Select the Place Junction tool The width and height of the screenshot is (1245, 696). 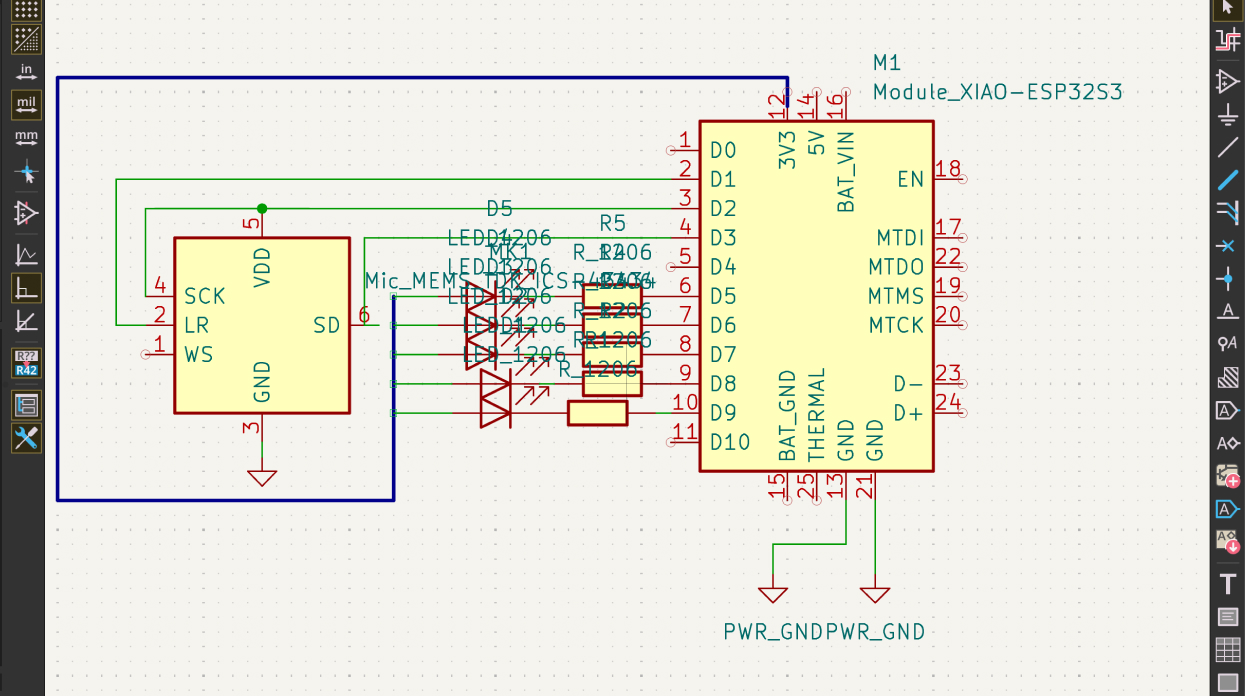[x=1228, y=278]
